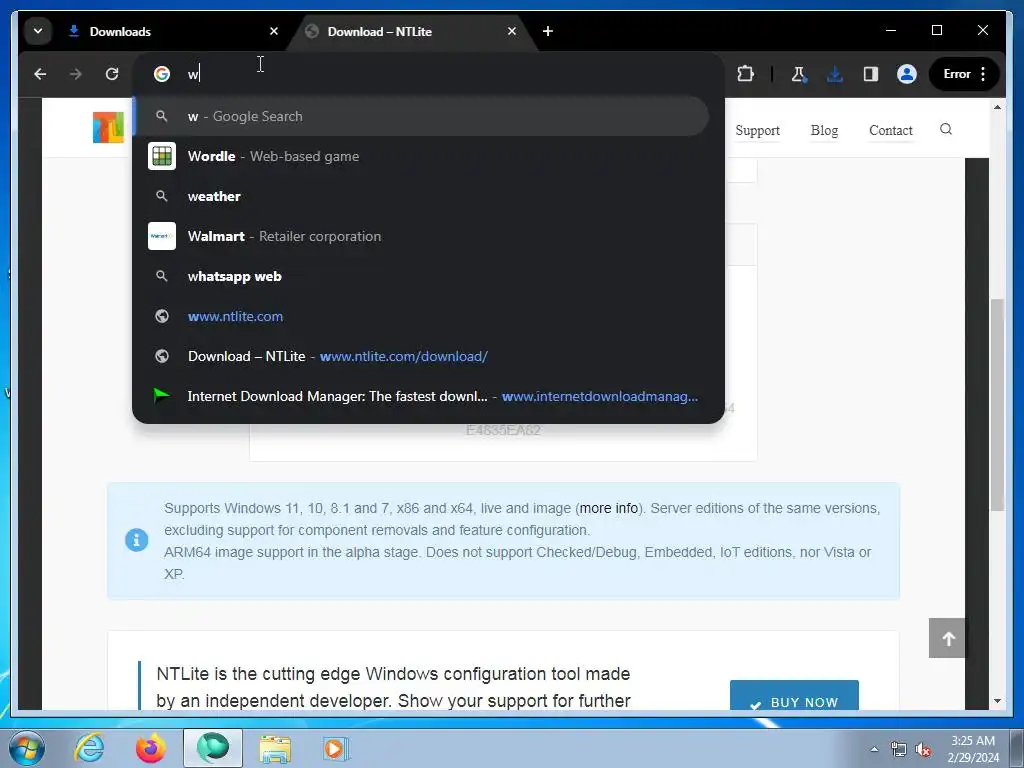
Task: Open the three-dot Chrome menu
Action: tap(983, 74)
